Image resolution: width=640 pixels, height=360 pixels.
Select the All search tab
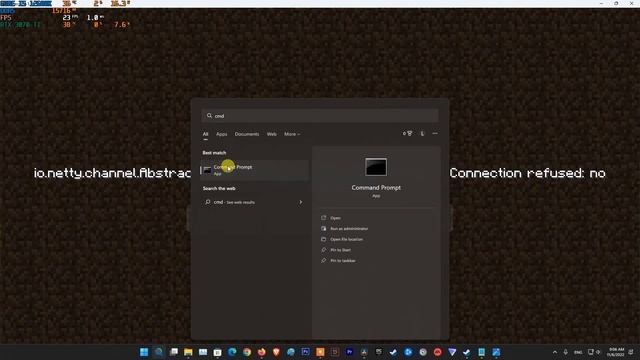pos(205,134)
